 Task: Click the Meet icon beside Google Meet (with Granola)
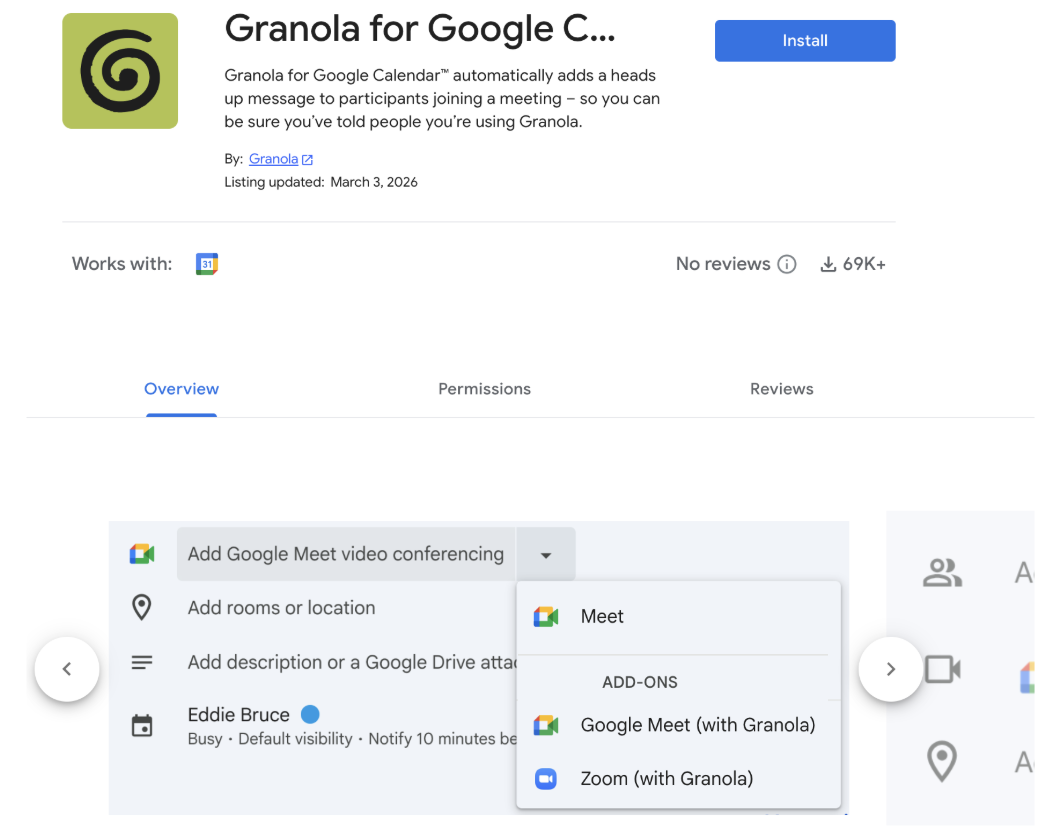pyautogui.click(x=546, y=725)
